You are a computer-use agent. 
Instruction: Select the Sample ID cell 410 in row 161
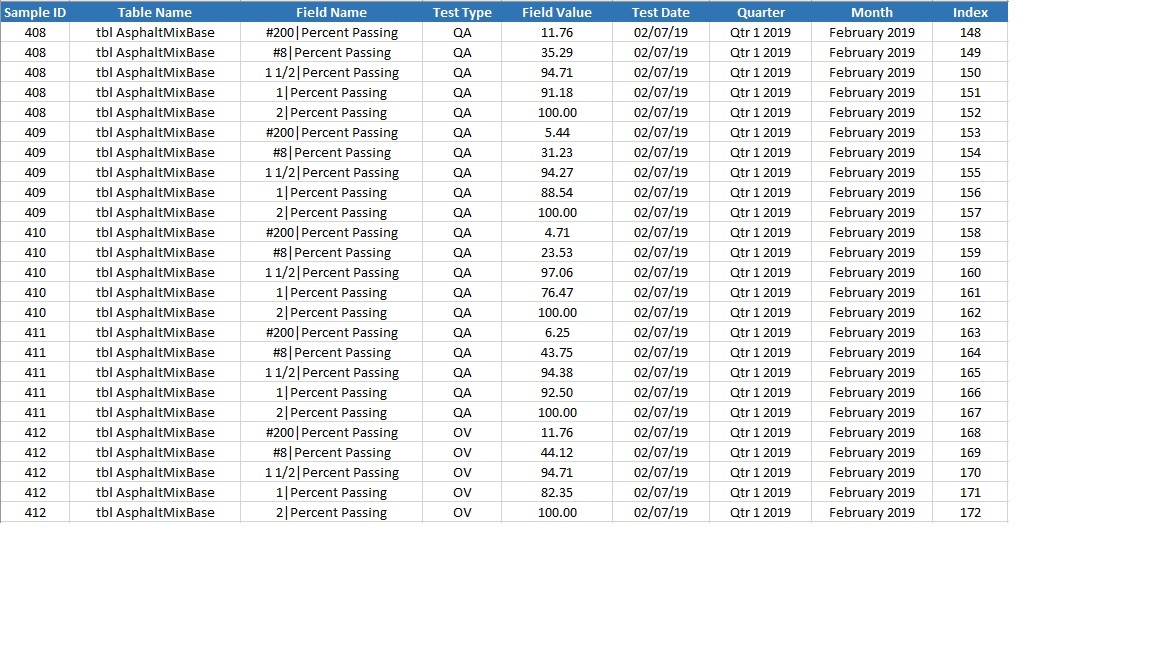pos(35,292)
